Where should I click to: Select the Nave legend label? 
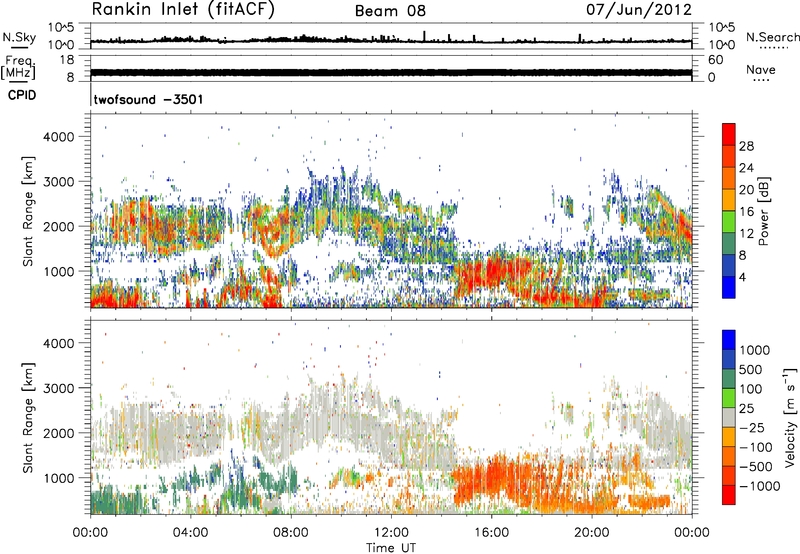click(760, 69)
